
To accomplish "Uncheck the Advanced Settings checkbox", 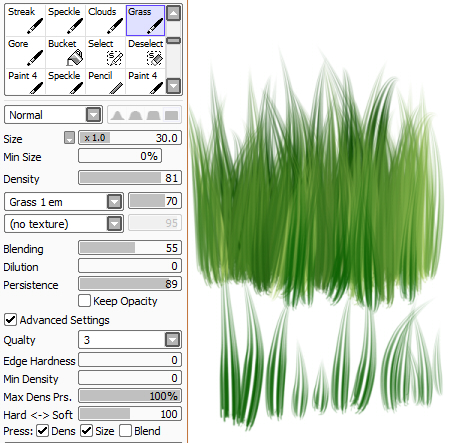I will (10, 319).
